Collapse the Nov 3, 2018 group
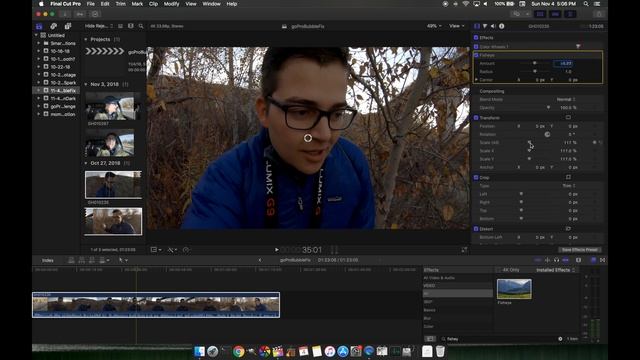Viewport: 640px width, 360px height. point(86,84)
